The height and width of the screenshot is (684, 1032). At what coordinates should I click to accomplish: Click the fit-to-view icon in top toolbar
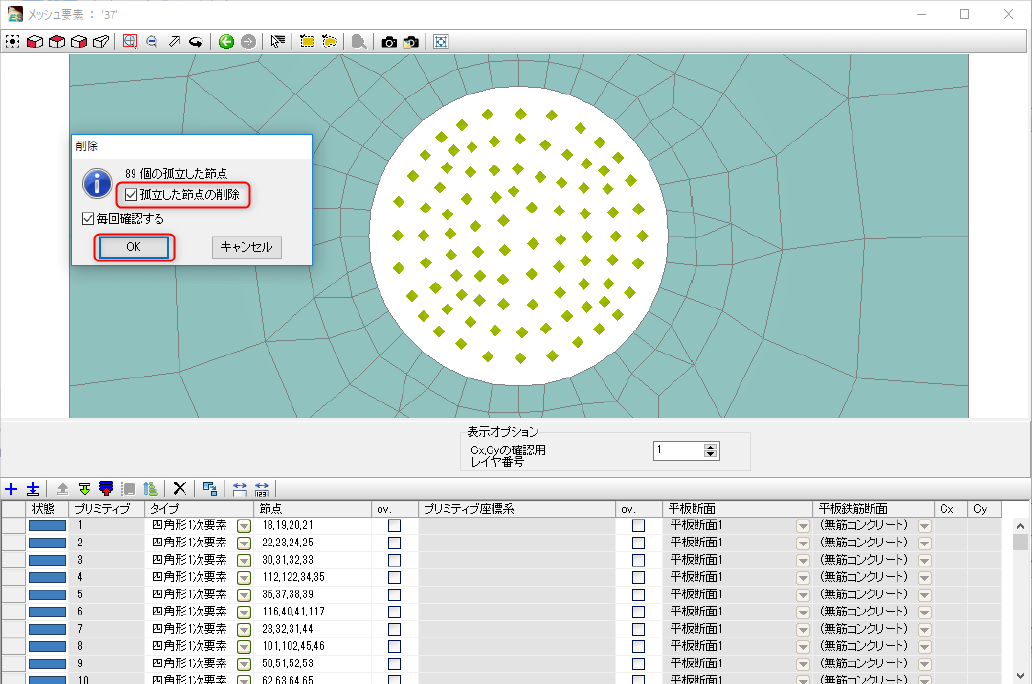pos(440,42)
